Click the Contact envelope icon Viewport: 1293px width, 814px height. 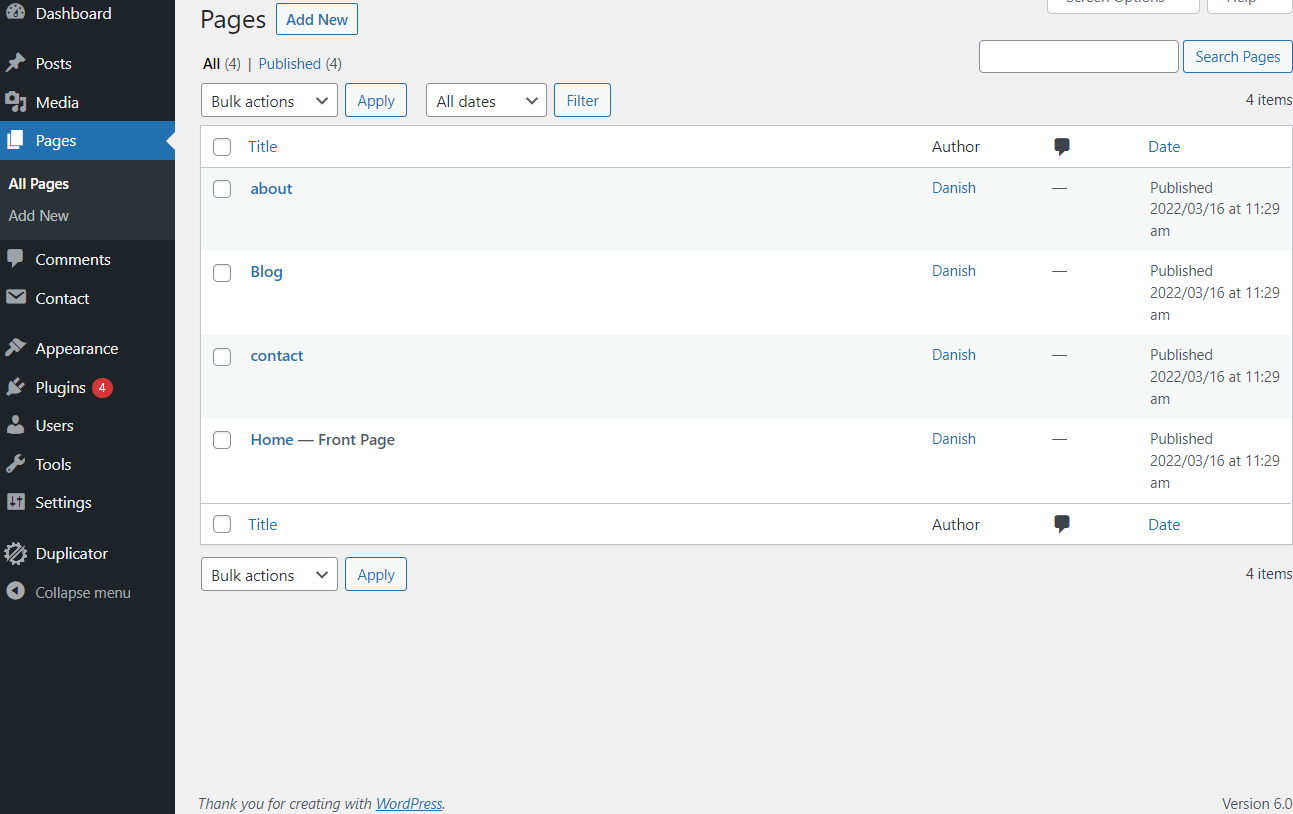pyautogui.click(x=15, y=298)
